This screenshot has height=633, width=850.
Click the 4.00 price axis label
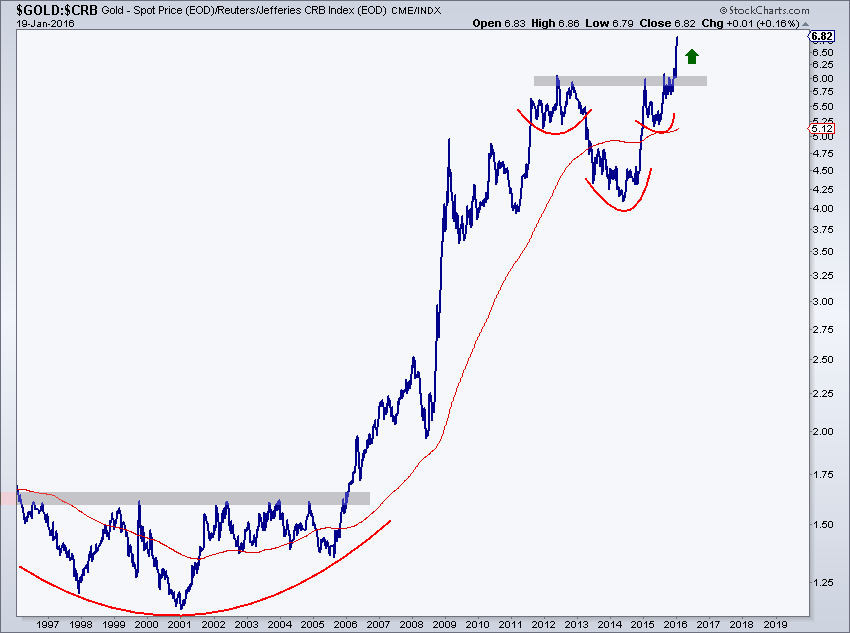point(823,209)
